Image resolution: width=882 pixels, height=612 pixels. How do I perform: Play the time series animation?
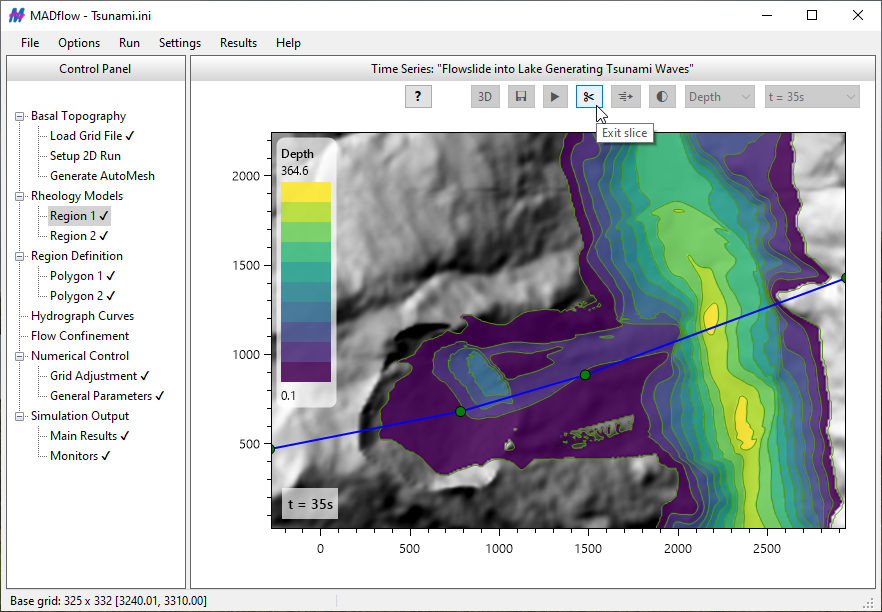click(x=554, y=97)
